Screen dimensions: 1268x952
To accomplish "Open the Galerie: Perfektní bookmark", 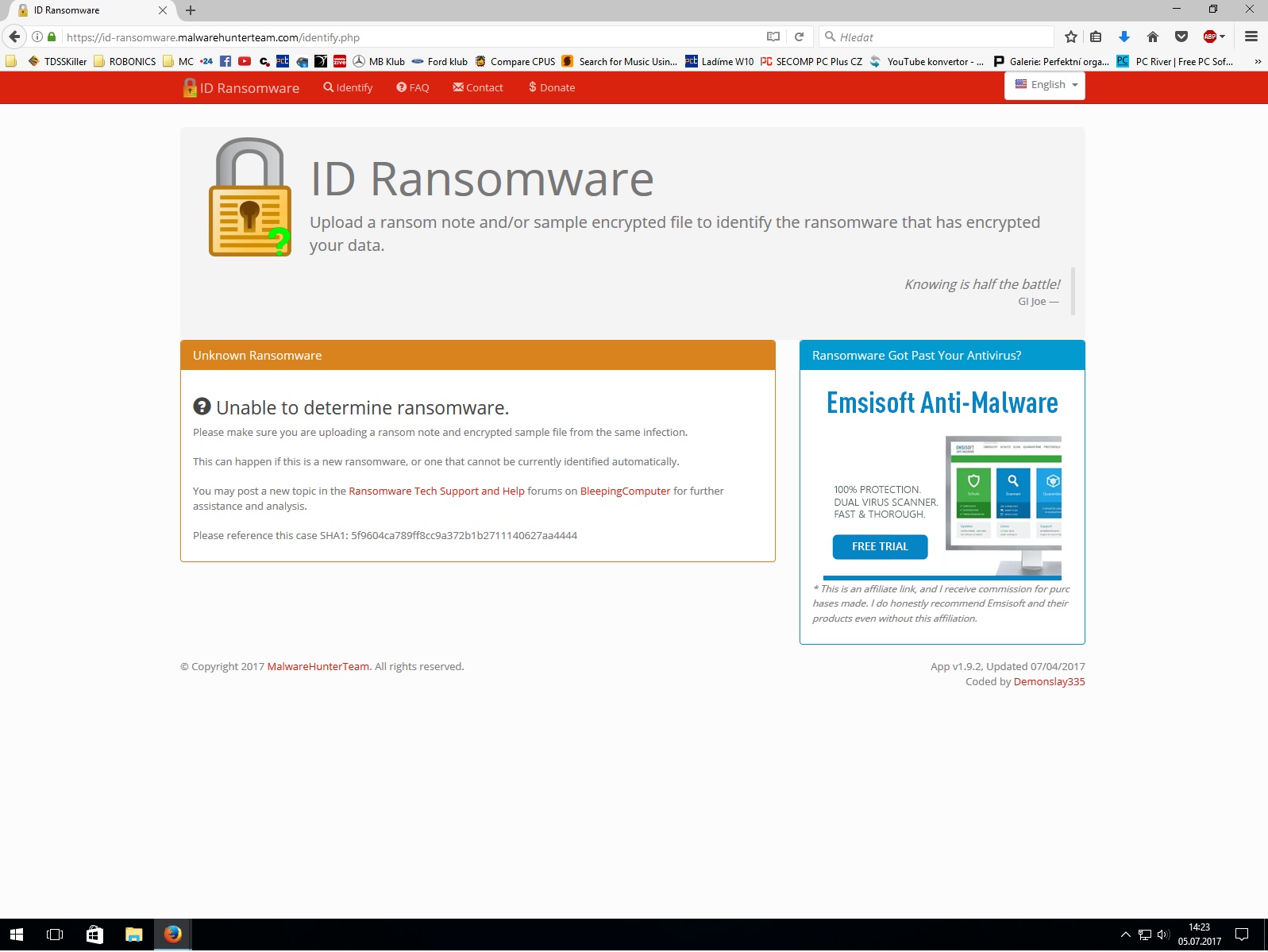I will click(x=1051, y=61).
